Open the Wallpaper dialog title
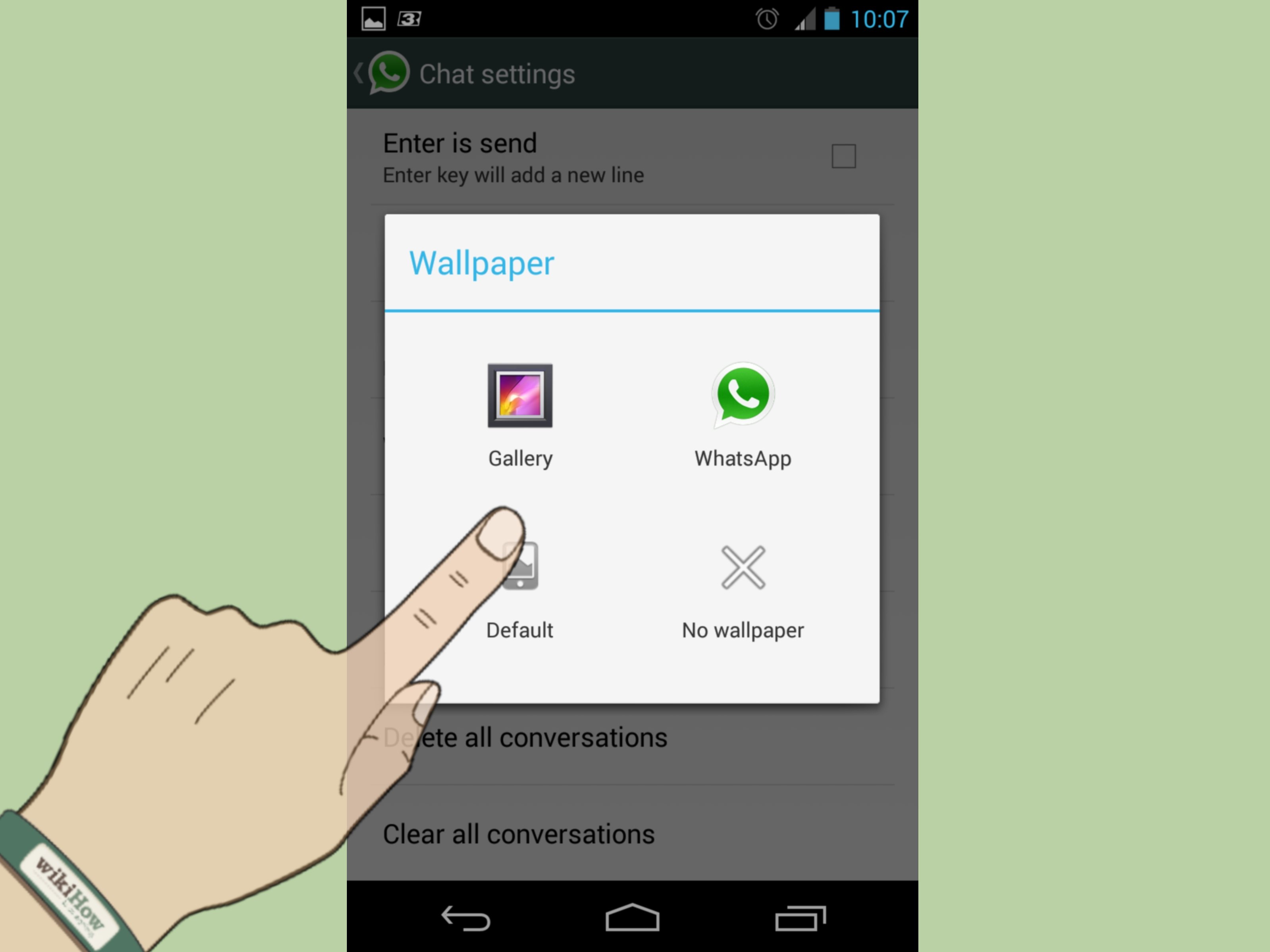The width and height of the screenshot is (1270, 952). pos(481,263)
